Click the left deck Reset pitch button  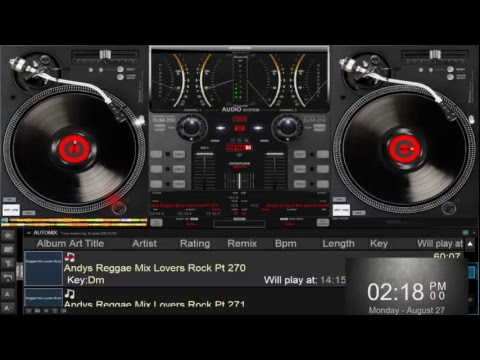coord(120,69)
